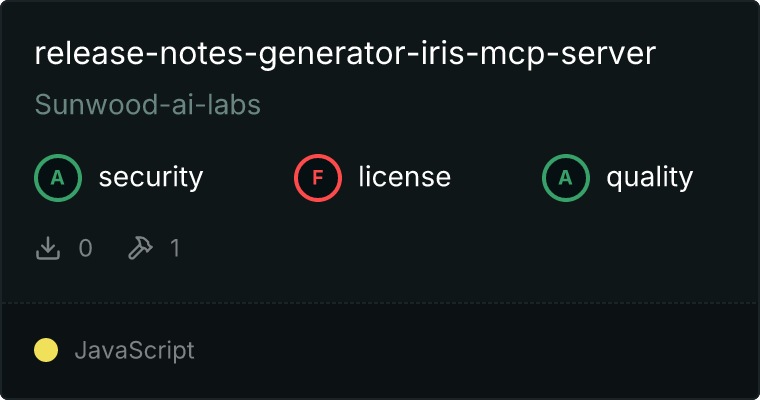Click the dashed divider above JavaScript
760x400 pixels.
[380, 303]
